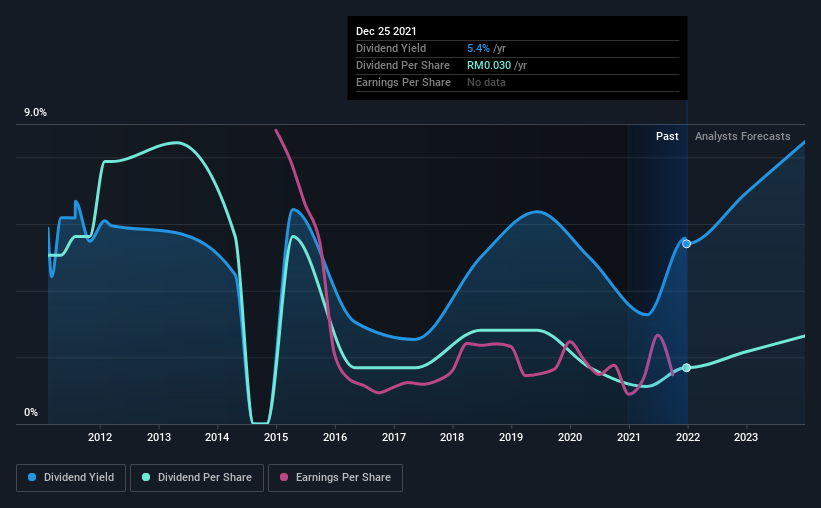
Task: Click the 'No data' earnings value
Action: tap(486, 82)
